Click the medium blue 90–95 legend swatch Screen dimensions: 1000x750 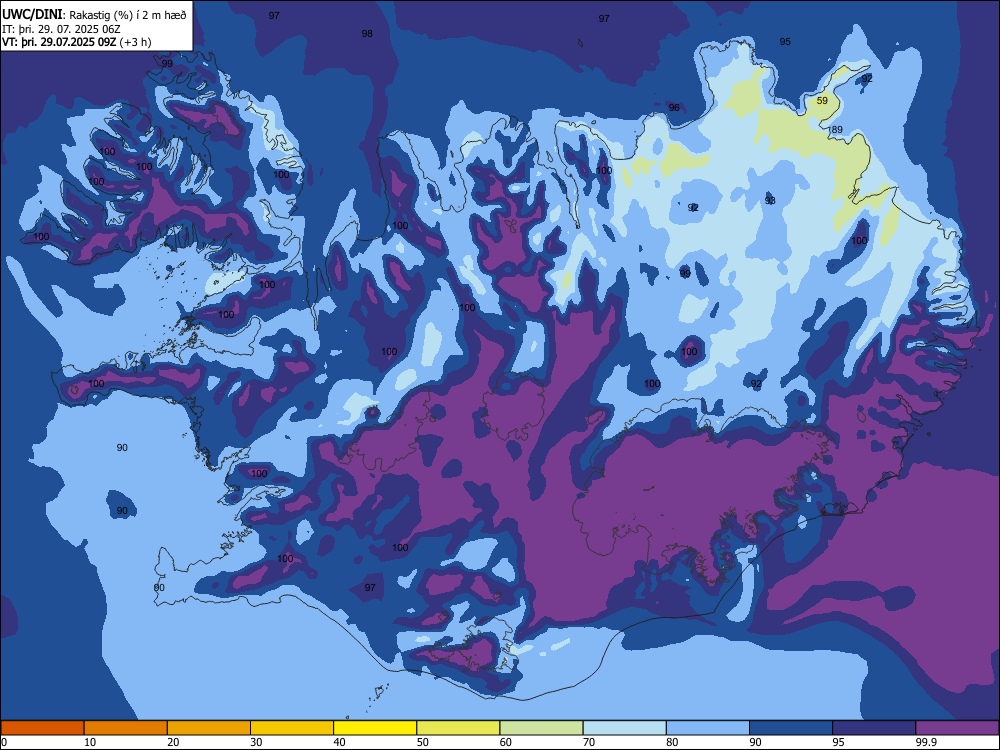[x=791, y=728]
